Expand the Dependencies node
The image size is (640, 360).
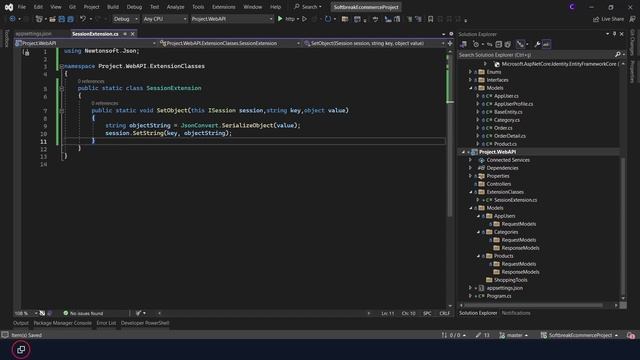(x=470, y=168)
